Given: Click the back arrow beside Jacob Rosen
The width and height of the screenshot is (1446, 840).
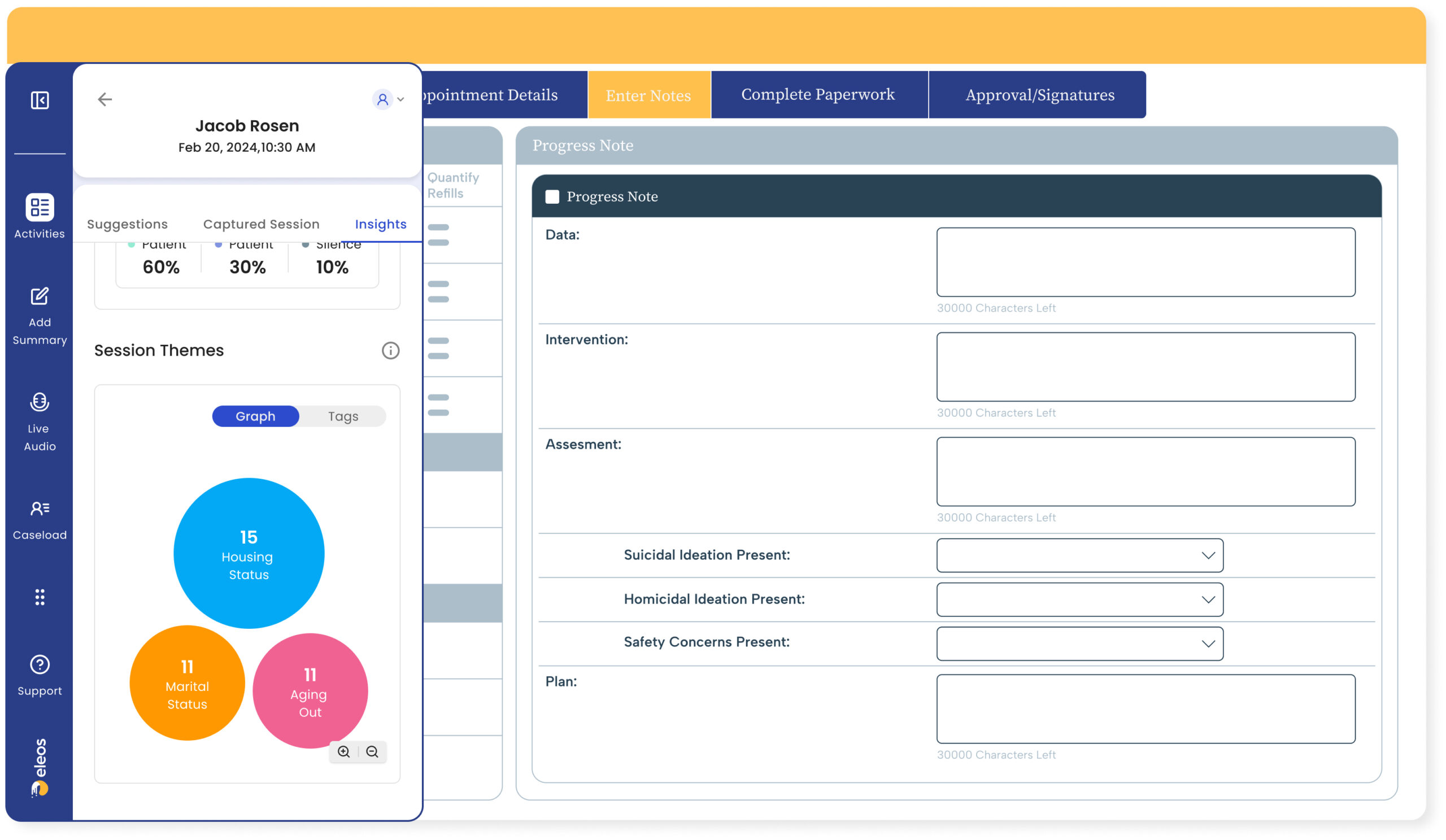Looking at the screenshot, I should 104,99.
